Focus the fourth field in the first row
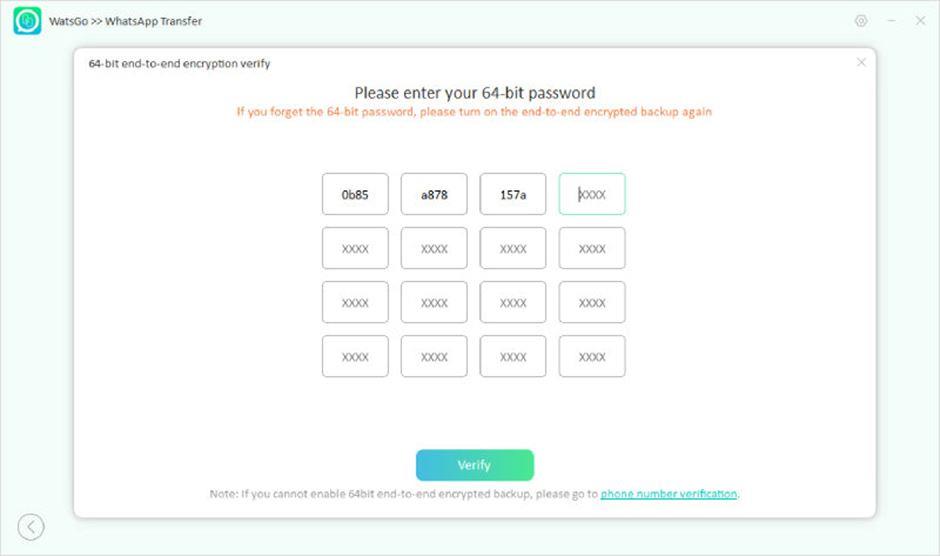This screenshot has height=556, width=940. click(x=592, y=194)
